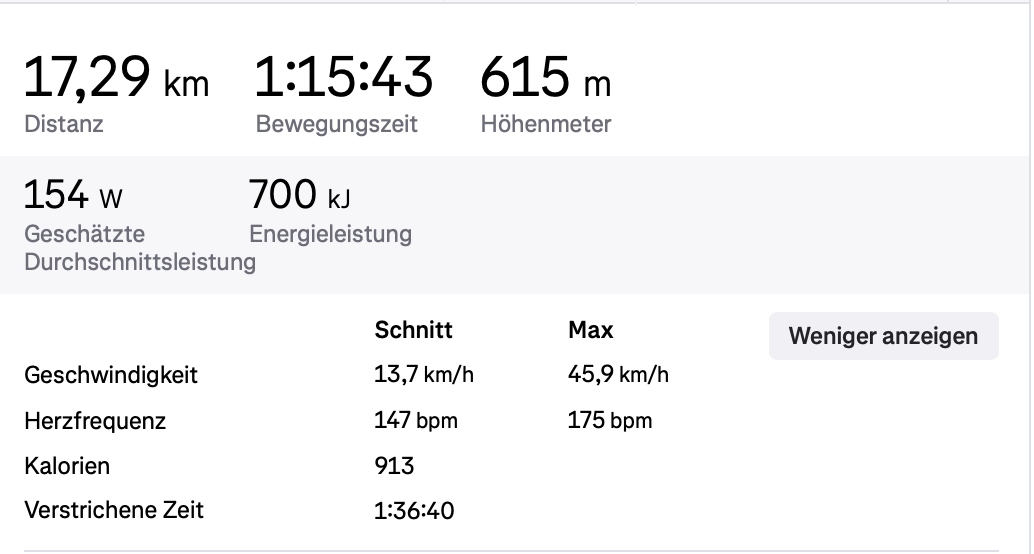
Task: Click the Max column header
Action: 591,330
